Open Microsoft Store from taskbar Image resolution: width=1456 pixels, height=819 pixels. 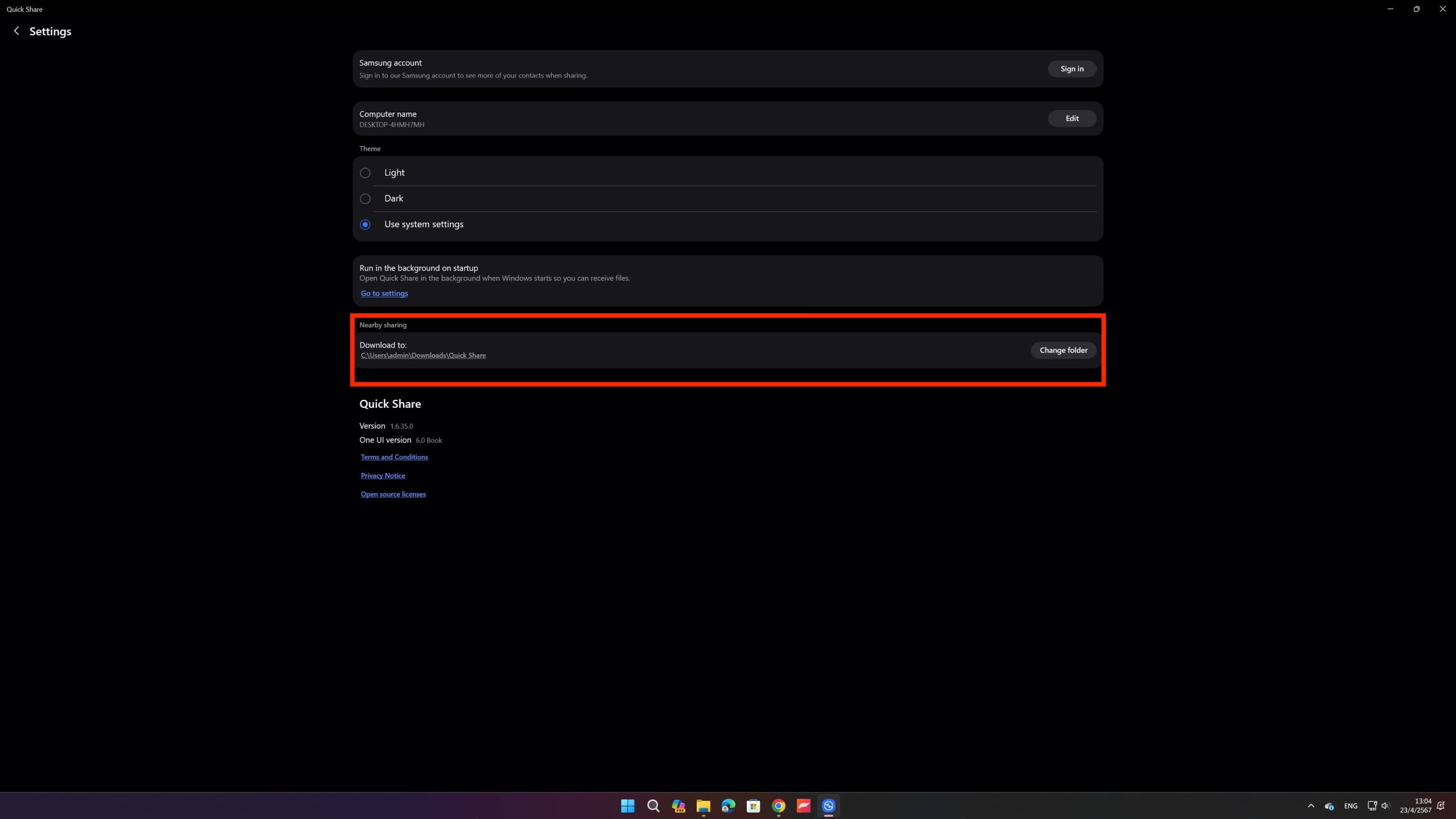tap(753, 805)
